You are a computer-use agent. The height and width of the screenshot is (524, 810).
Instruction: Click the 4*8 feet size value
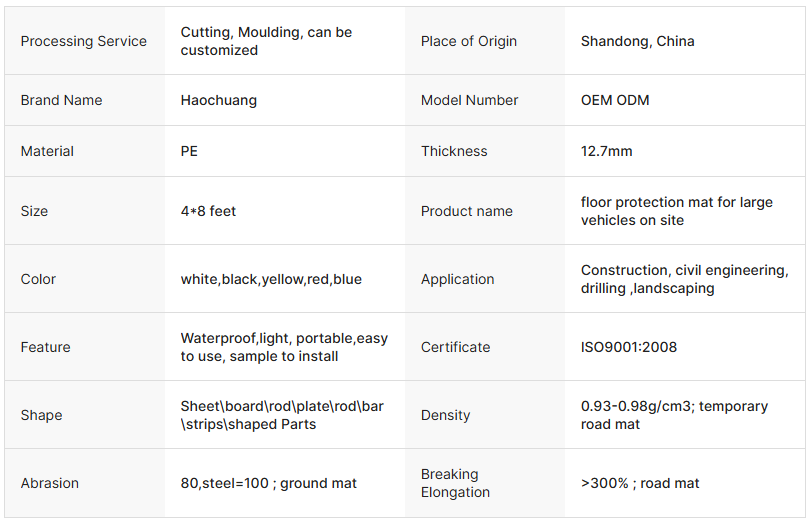[208, 211]
